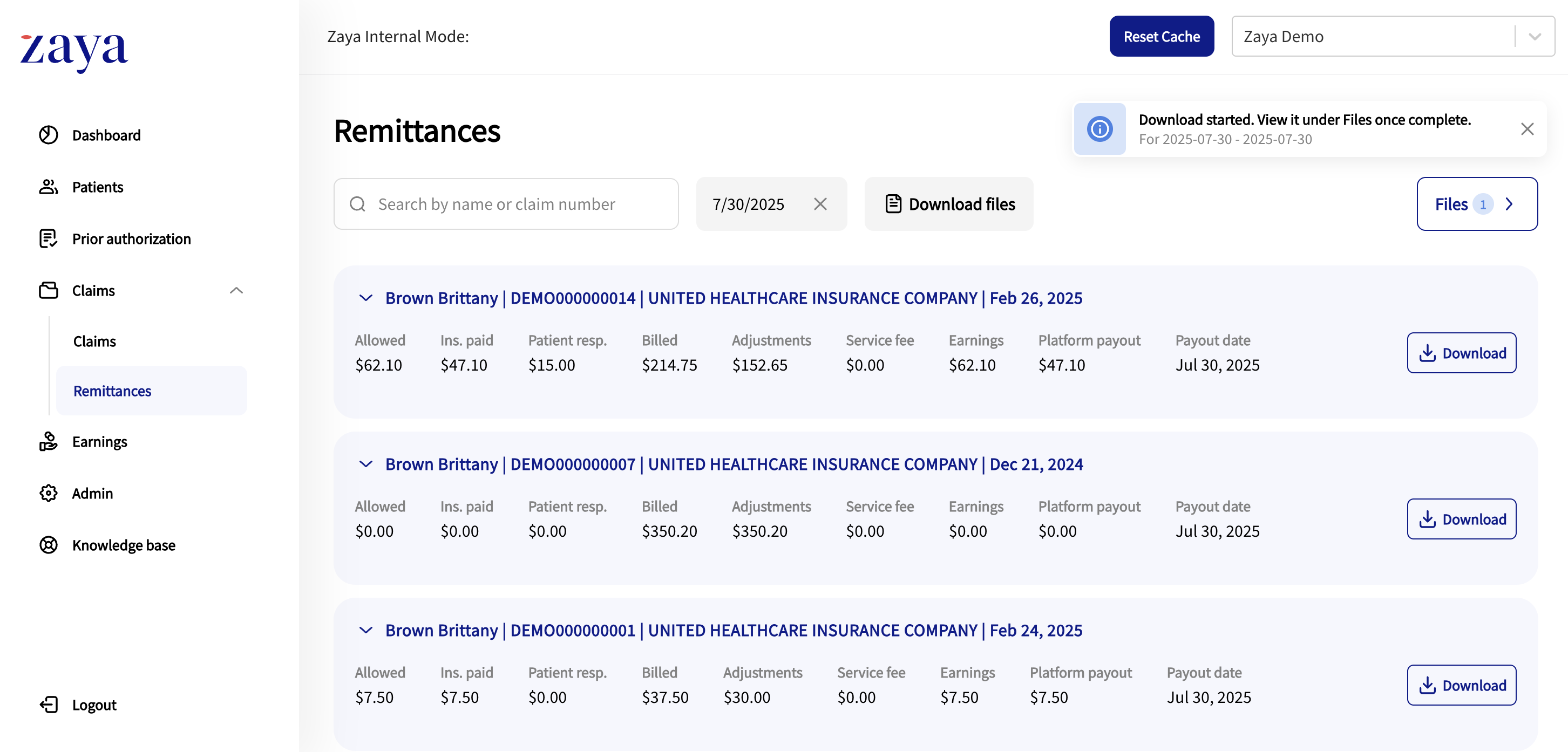Select Claims submenu item
The image size is (1568, 752).
94,341
